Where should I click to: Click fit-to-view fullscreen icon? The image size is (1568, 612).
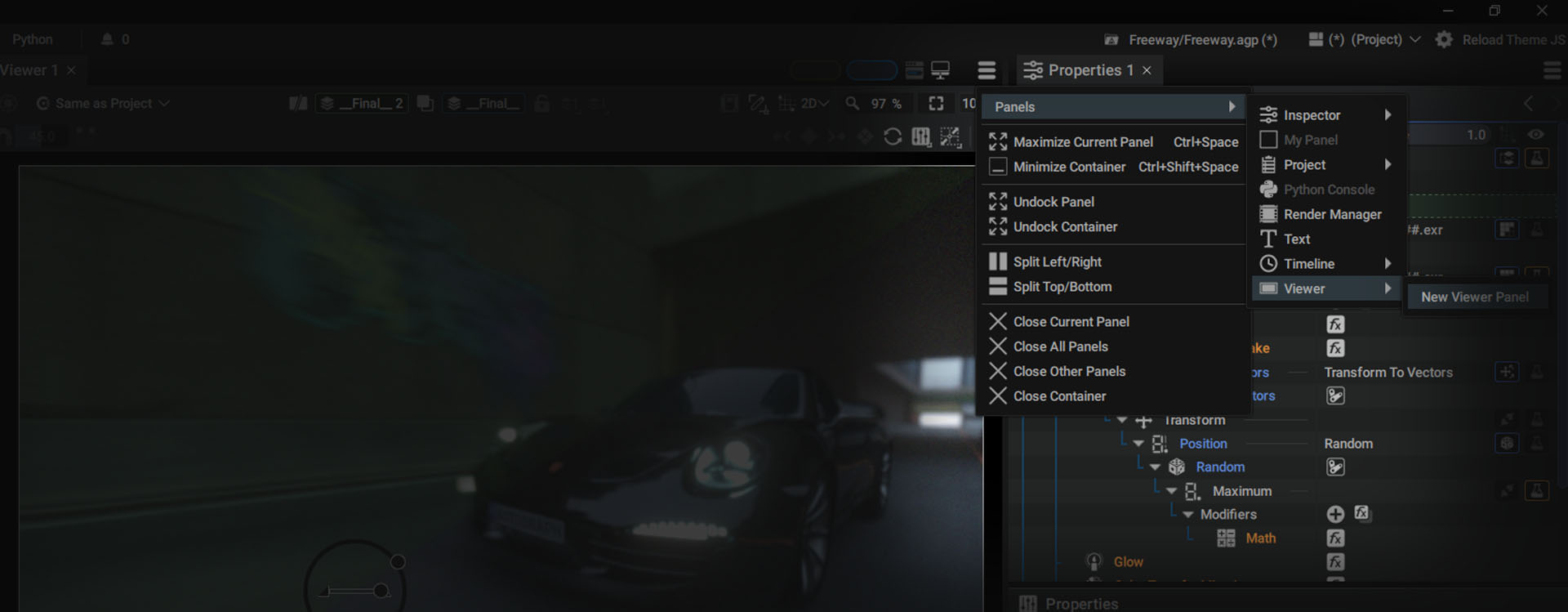[936, 103]
